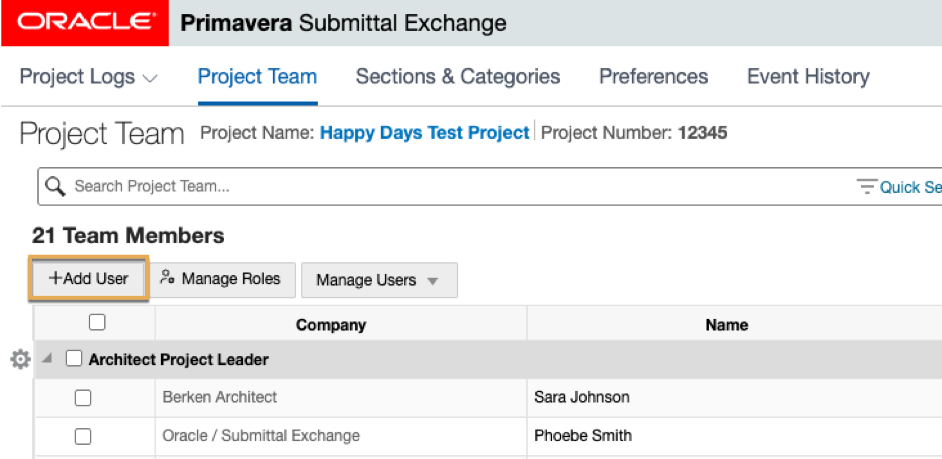Tick the Phoebe Smith row checkbox
The image size is (942, 459).
coord(83,436)
